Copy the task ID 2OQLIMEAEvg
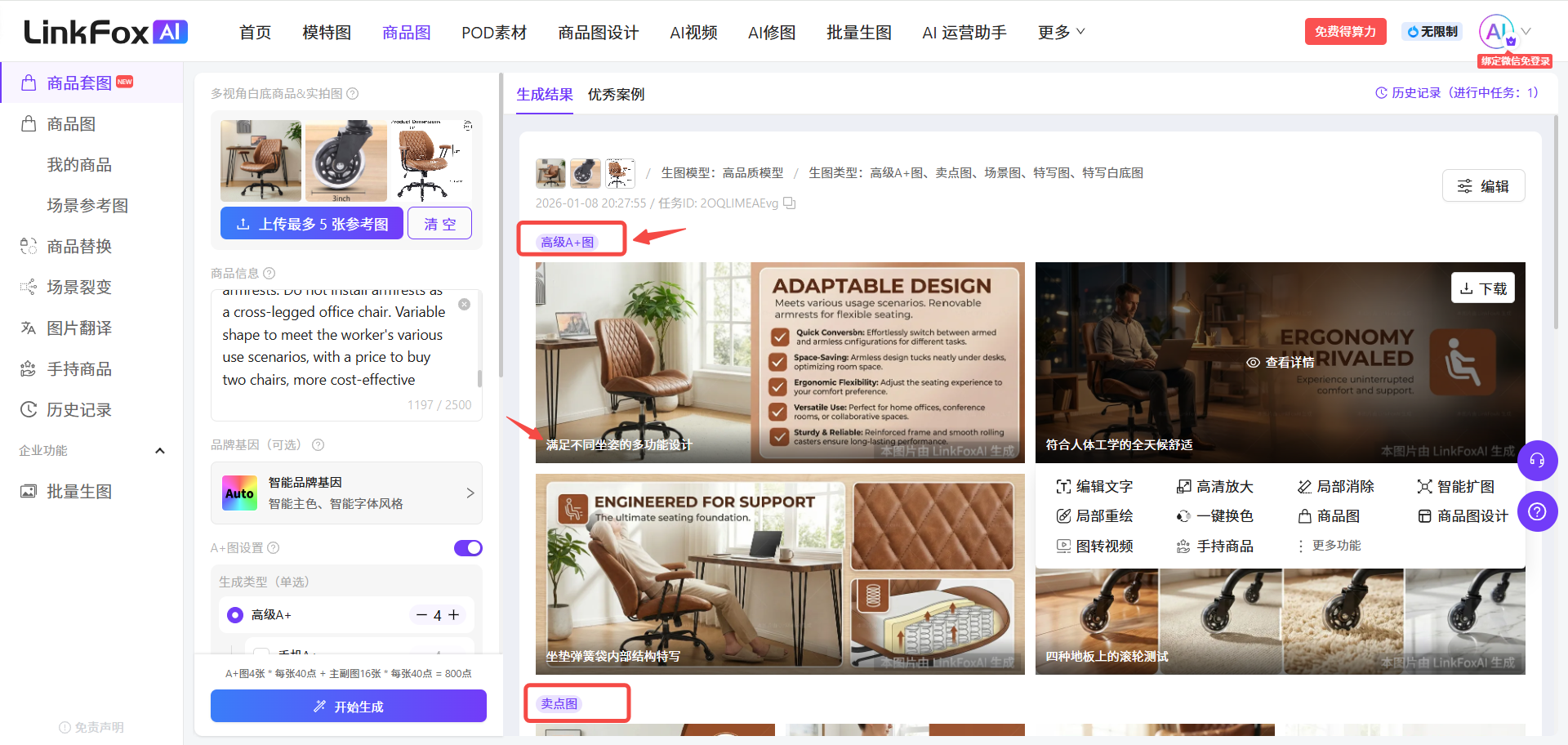 click(x=790, y=203)
